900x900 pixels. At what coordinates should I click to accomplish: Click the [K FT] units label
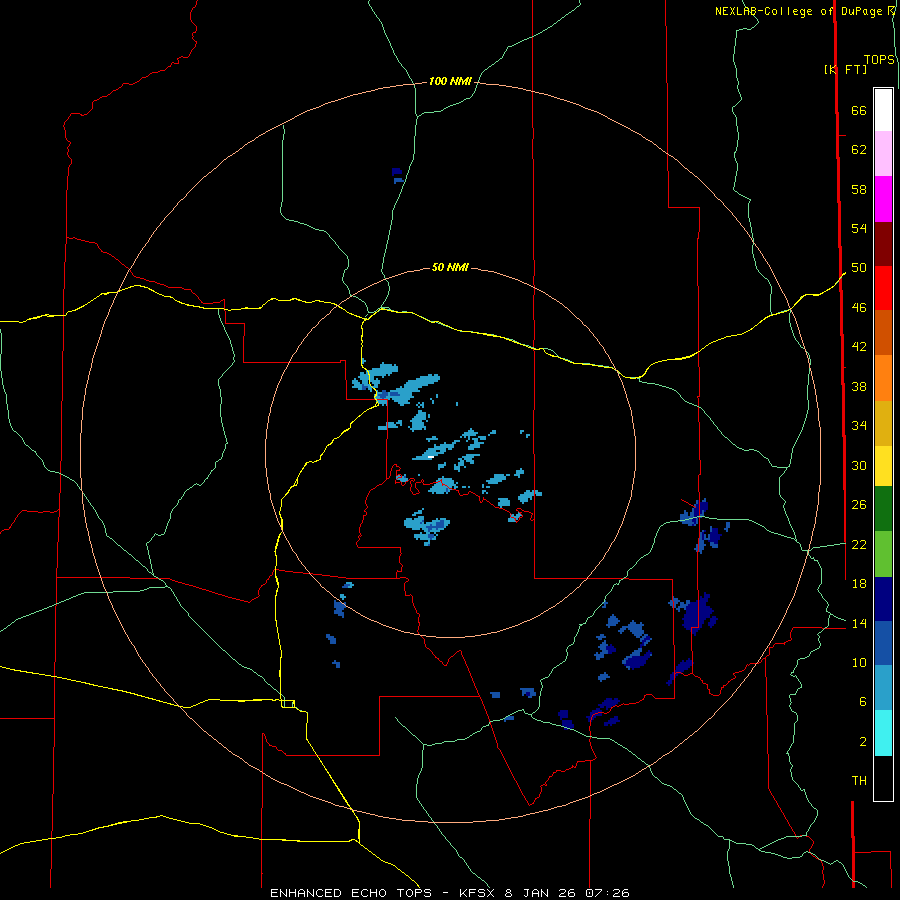(845, 69)
